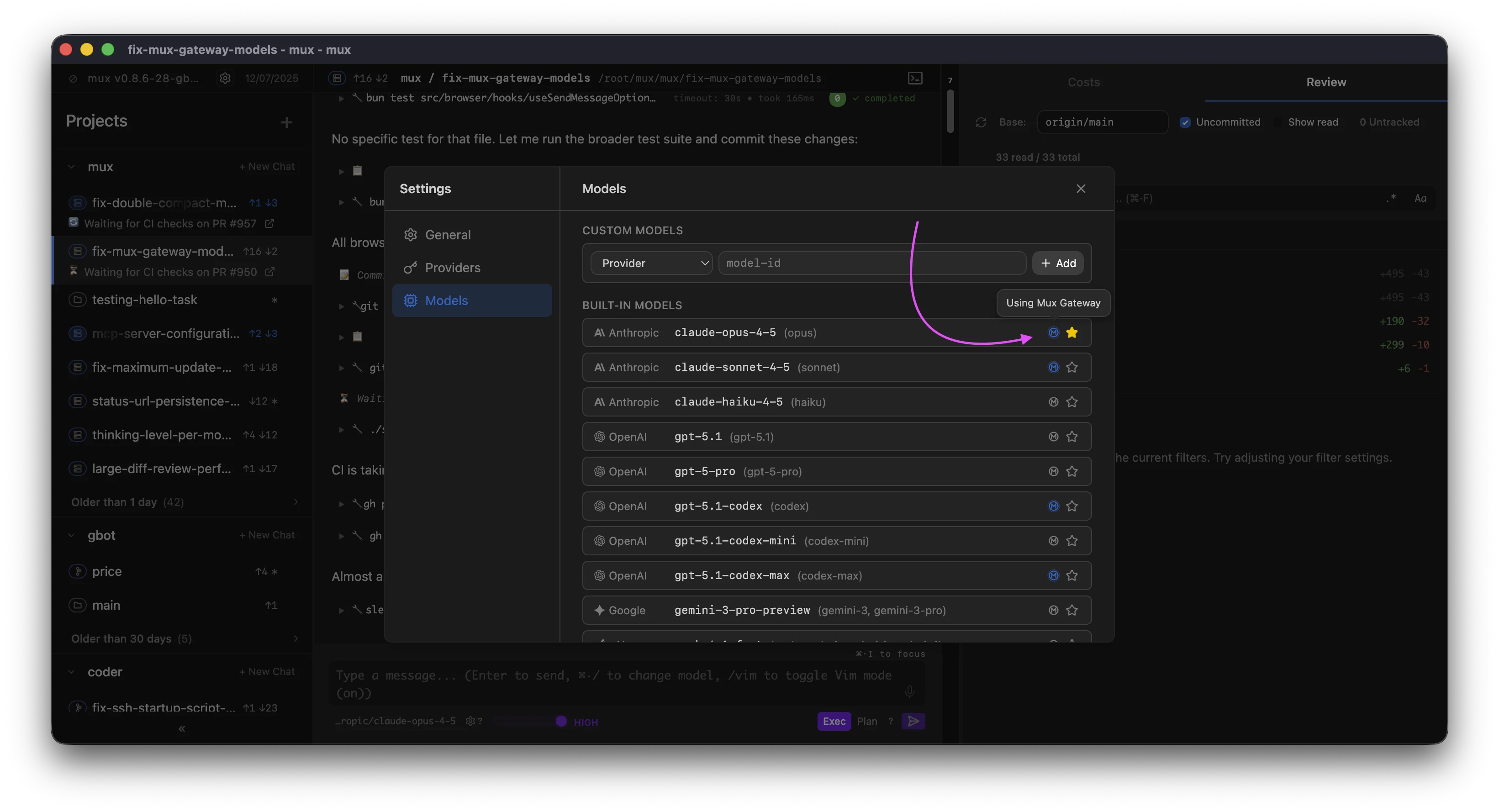Image resolution: width=1499 pixels, height=812 pixels.
Task: Close the Settings dialog
Action: 1081,189
